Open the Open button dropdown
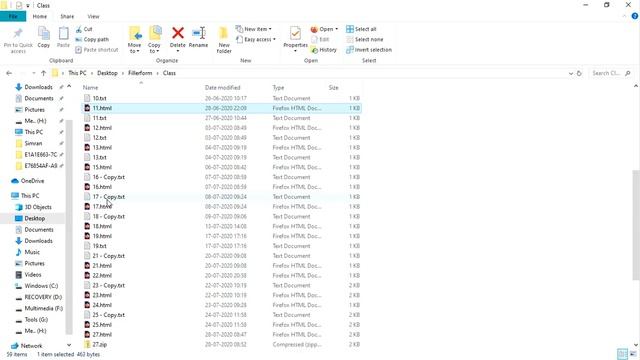640x360 pixels. [x=324, y=29]
